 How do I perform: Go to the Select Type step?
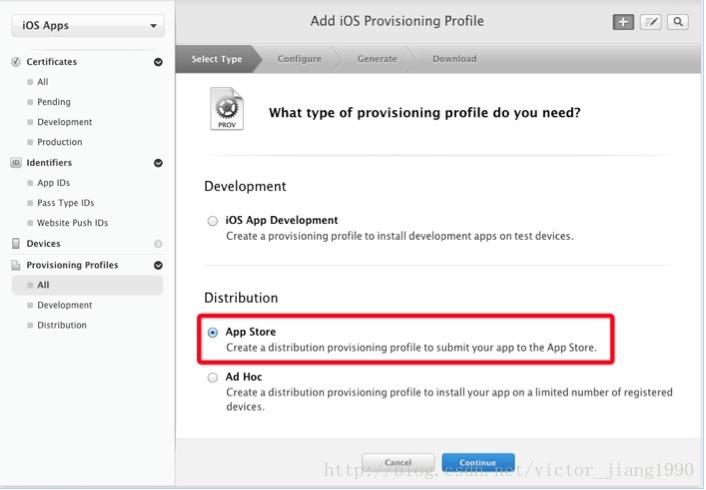coord(217,59)
